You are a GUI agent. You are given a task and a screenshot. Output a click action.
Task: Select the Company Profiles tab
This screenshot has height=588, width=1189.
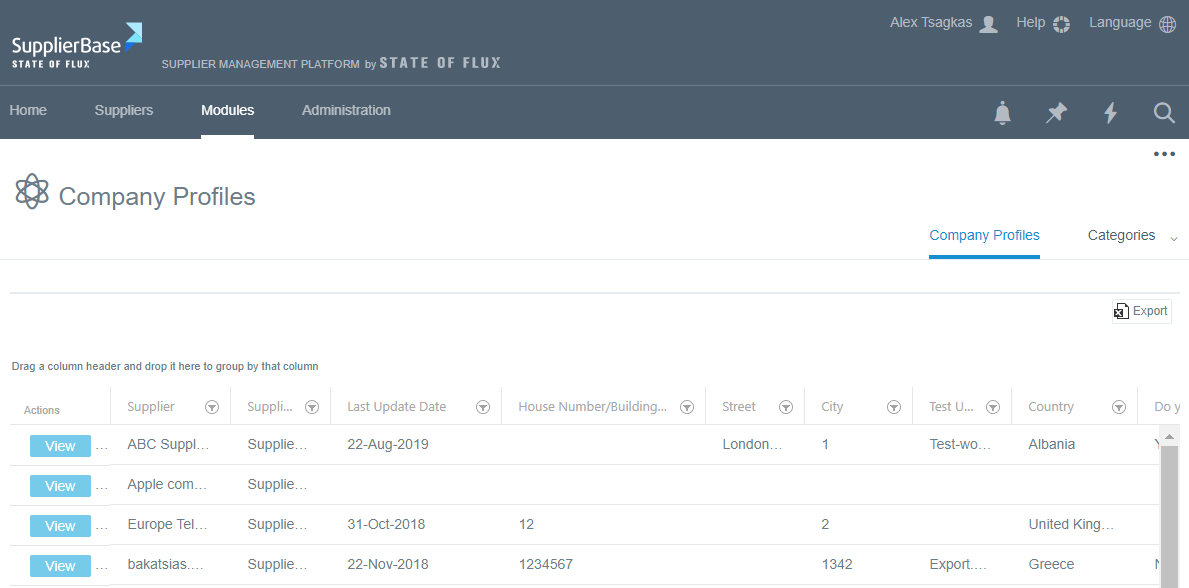(984, 235)
